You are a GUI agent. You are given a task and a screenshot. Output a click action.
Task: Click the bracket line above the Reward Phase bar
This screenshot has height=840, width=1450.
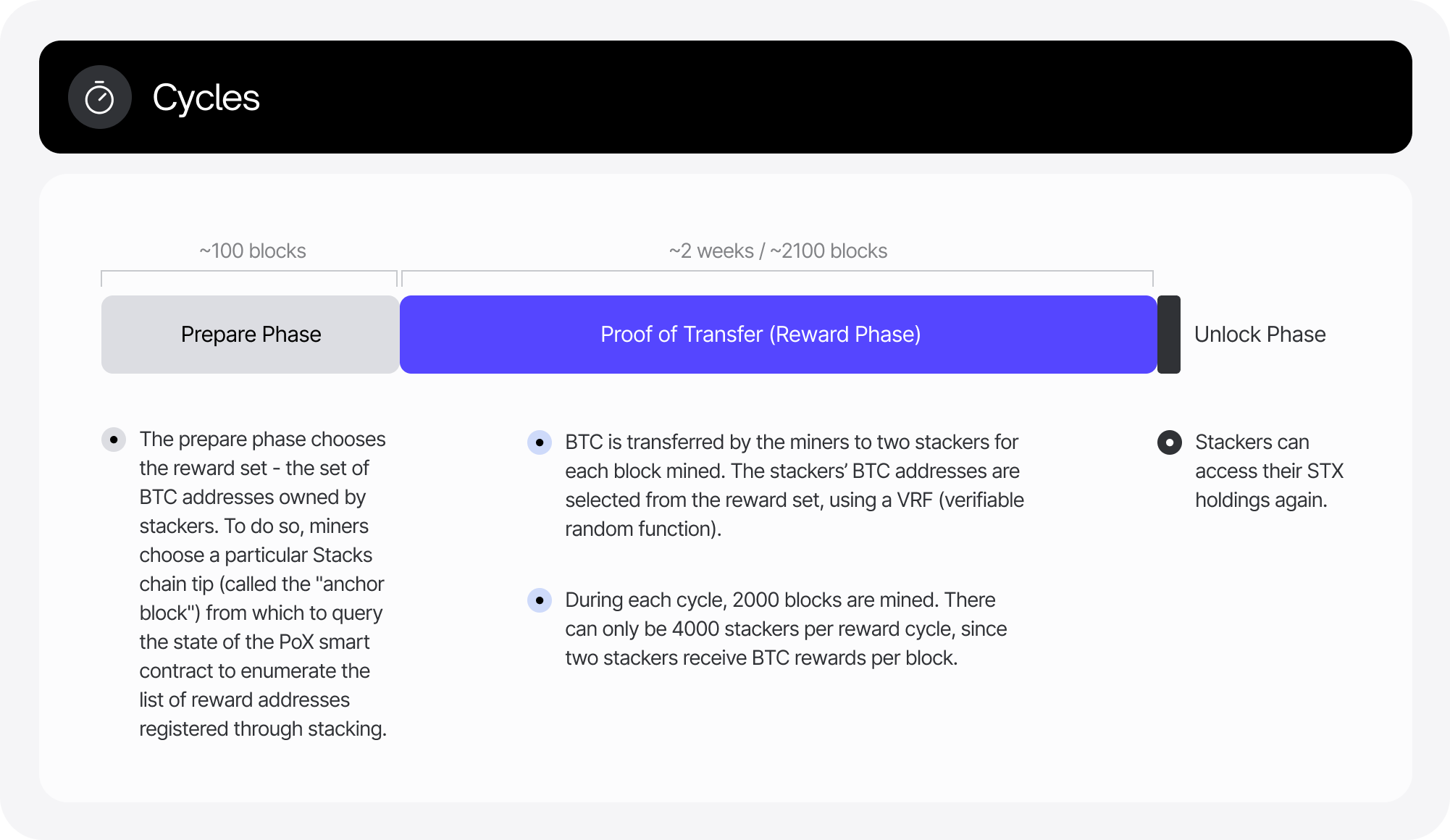coord(777,272)
